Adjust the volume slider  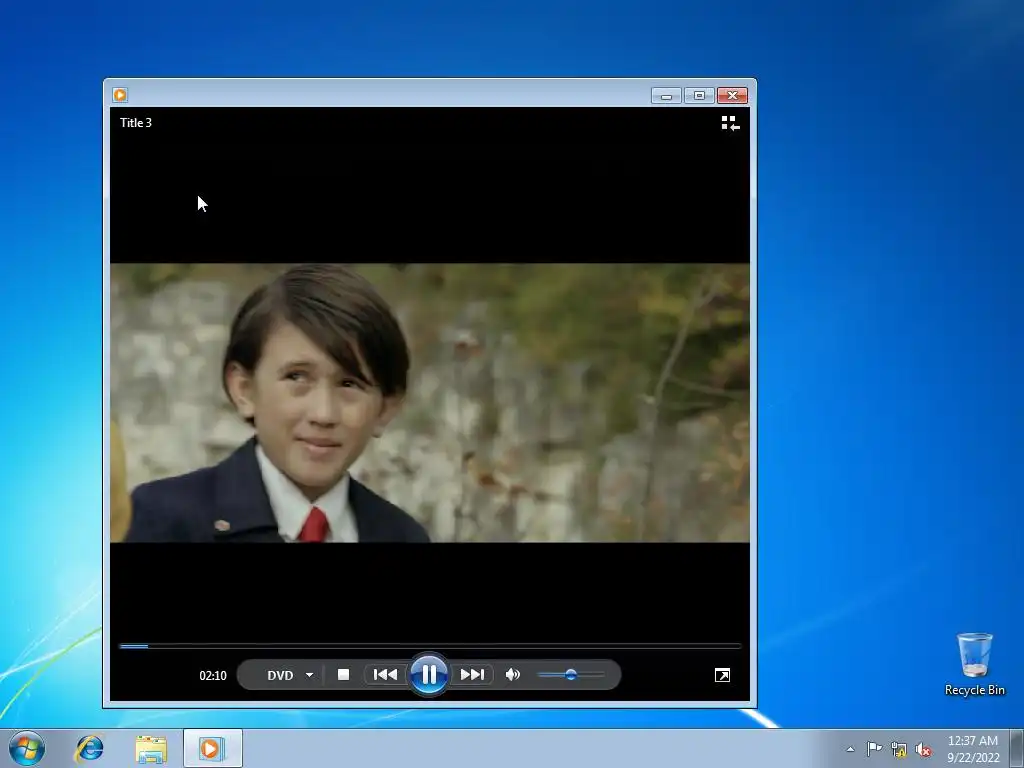point(571,675)
